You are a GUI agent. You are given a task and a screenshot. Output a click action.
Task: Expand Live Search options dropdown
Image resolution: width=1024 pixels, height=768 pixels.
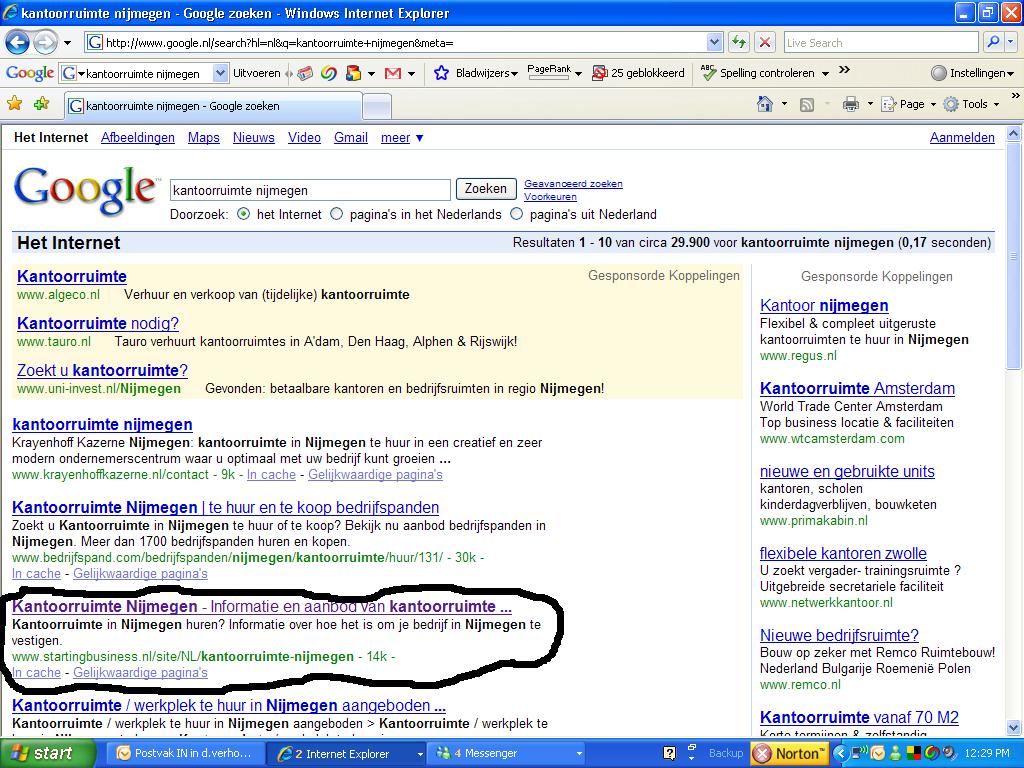click(x=1011, y=42)
